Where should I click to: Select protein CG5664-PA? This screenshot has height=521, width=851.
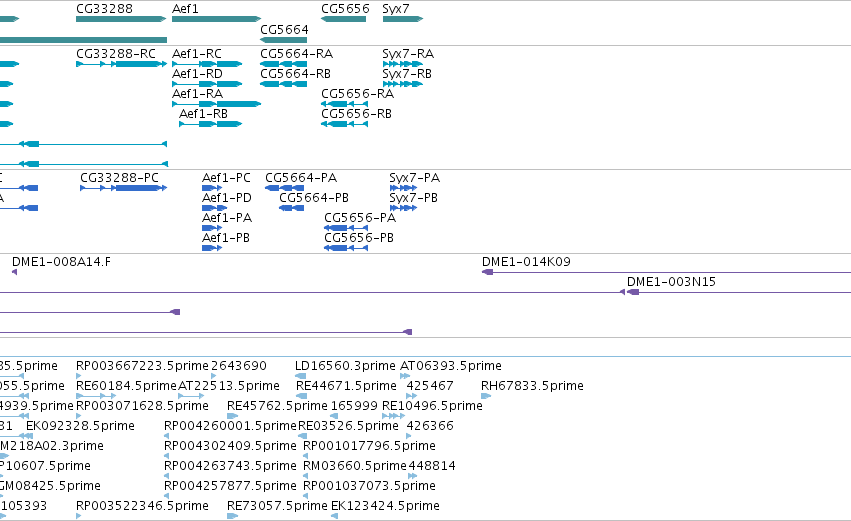284,188
